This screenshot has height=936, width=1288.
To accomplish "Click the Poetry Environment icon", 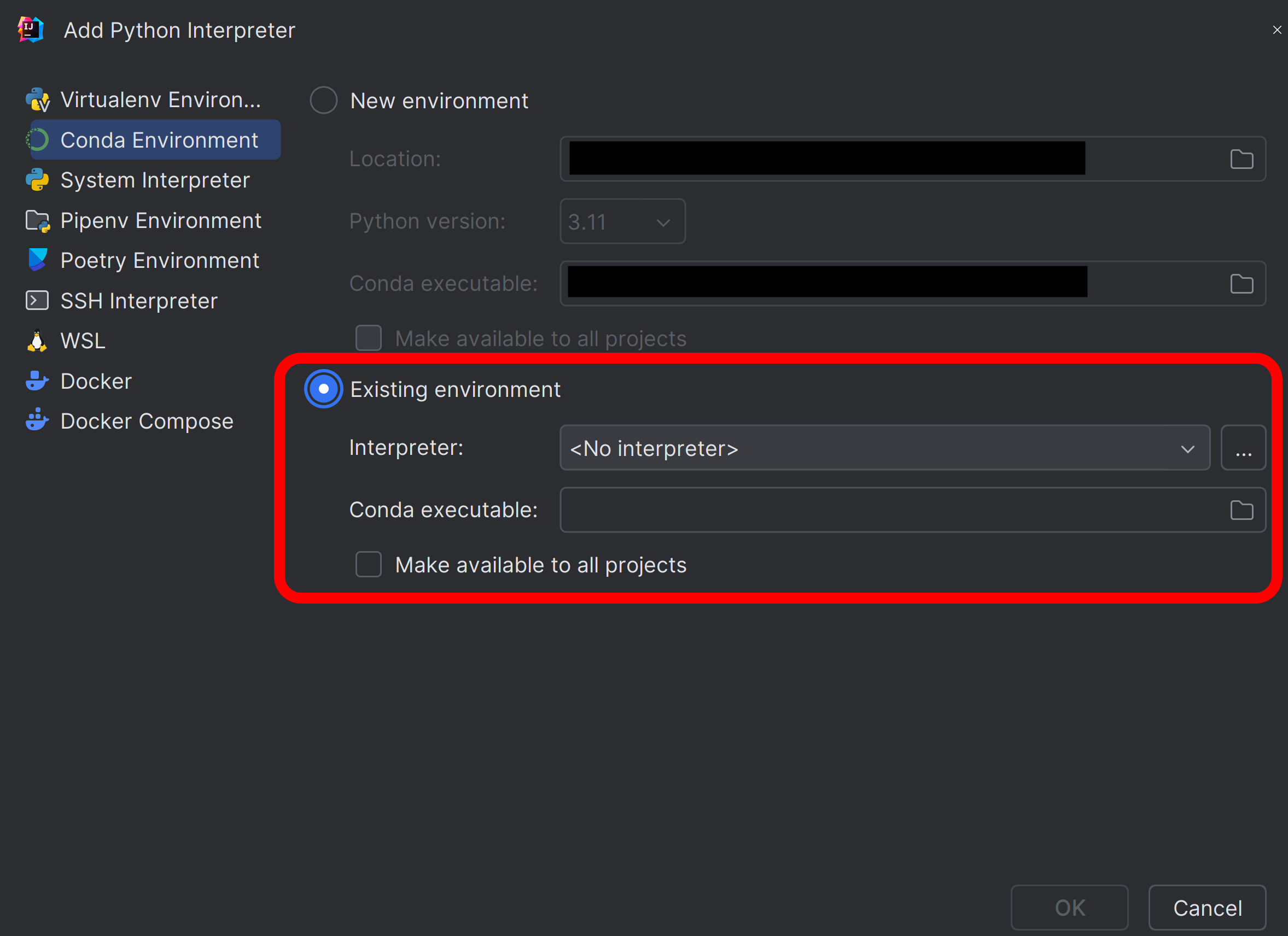I will pyautogui.click(x=38, y=260).
